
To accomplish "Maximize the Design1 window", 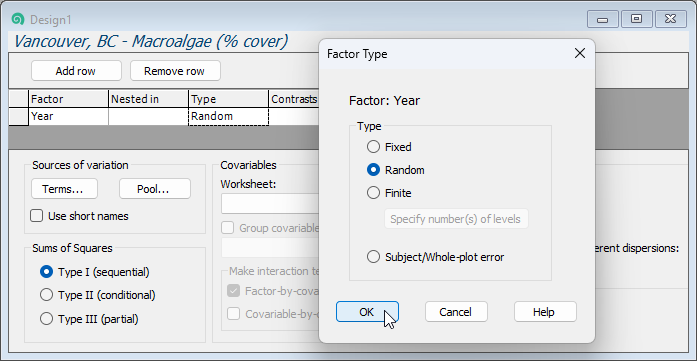I will coord(637,20).
